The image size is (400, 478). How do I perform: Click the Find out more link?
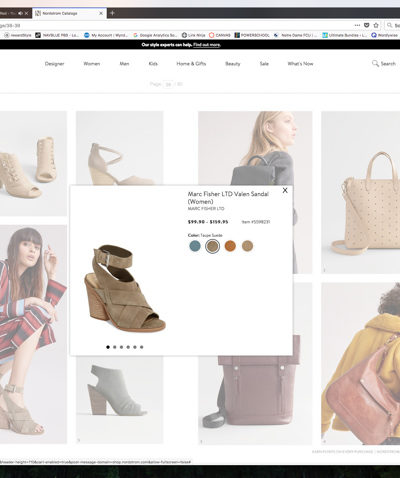(207, 45)
